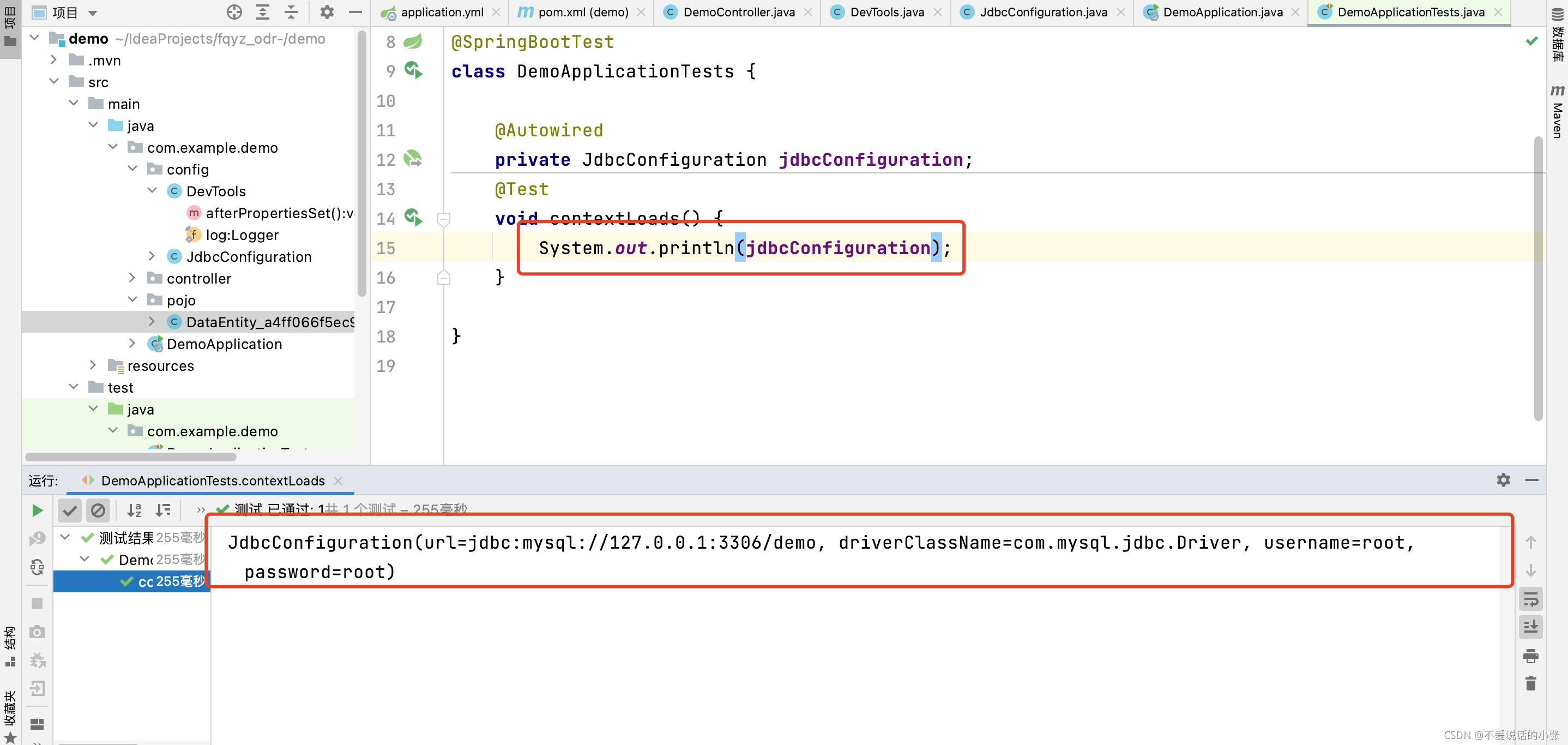Click the print icon in console
This screenshot has height=745, width=1568.
1531,656
